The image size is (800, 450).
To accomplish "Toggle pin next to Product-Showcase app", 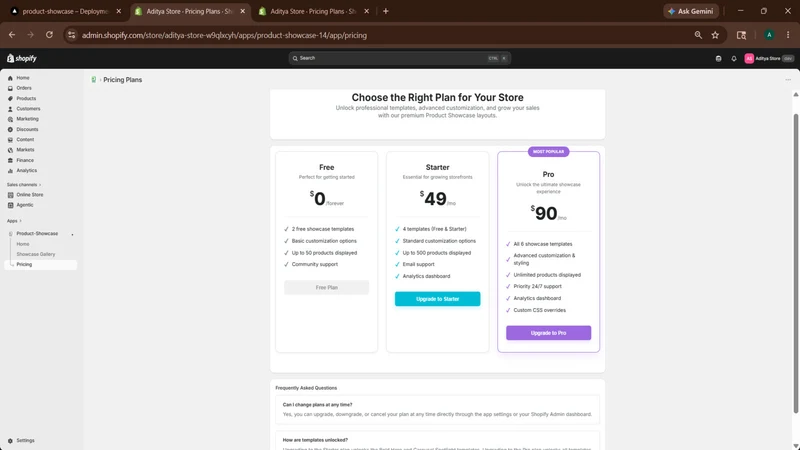I will coord(72,234).
